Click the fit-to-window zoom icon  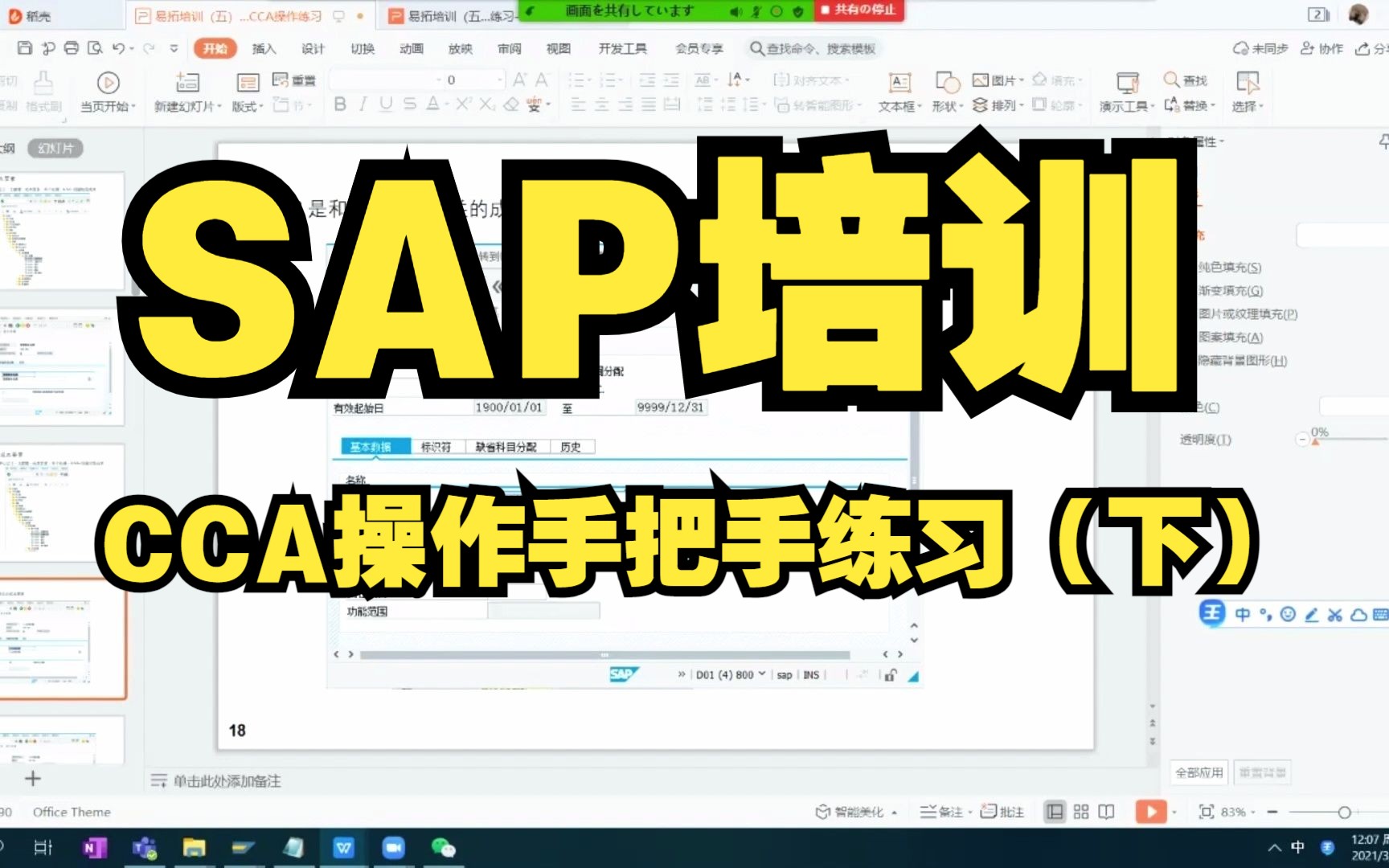tap(1206, 812)
